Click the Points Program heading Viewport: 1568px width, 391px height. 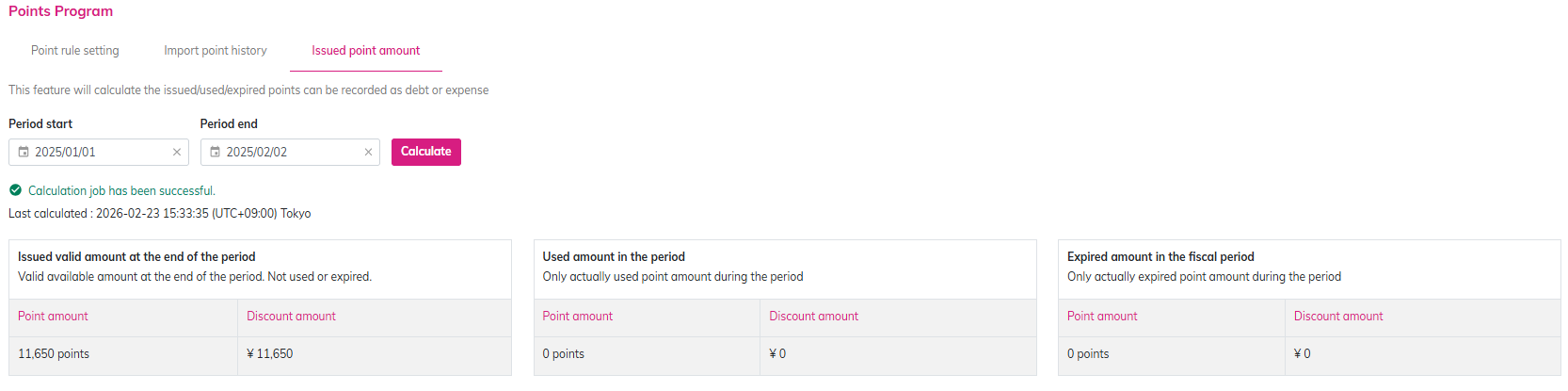61,11
